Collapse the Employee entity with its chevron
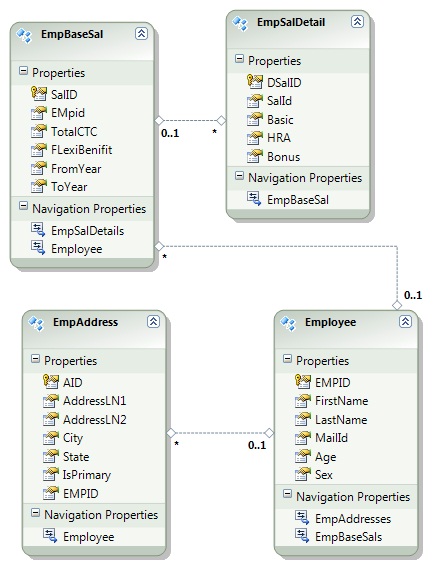Screen dimensions: 434x564 tap(405, 322)
